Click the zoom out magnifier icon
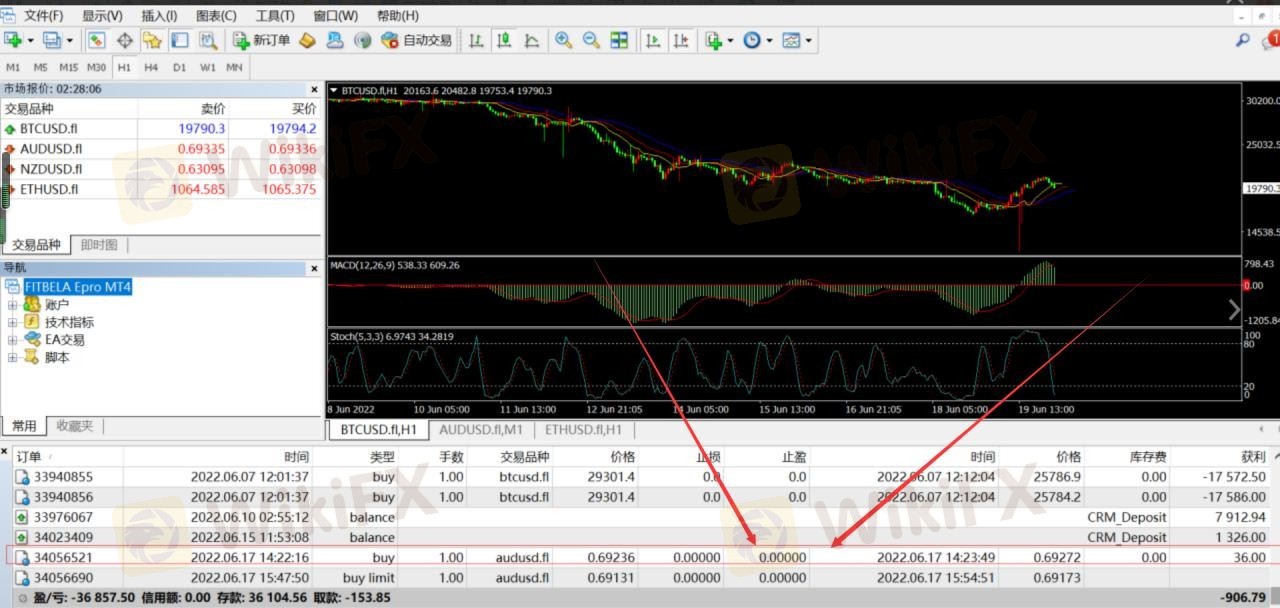Image resolution: width=1280 pixels, height=608 pixels. click(x=591, y=40)
